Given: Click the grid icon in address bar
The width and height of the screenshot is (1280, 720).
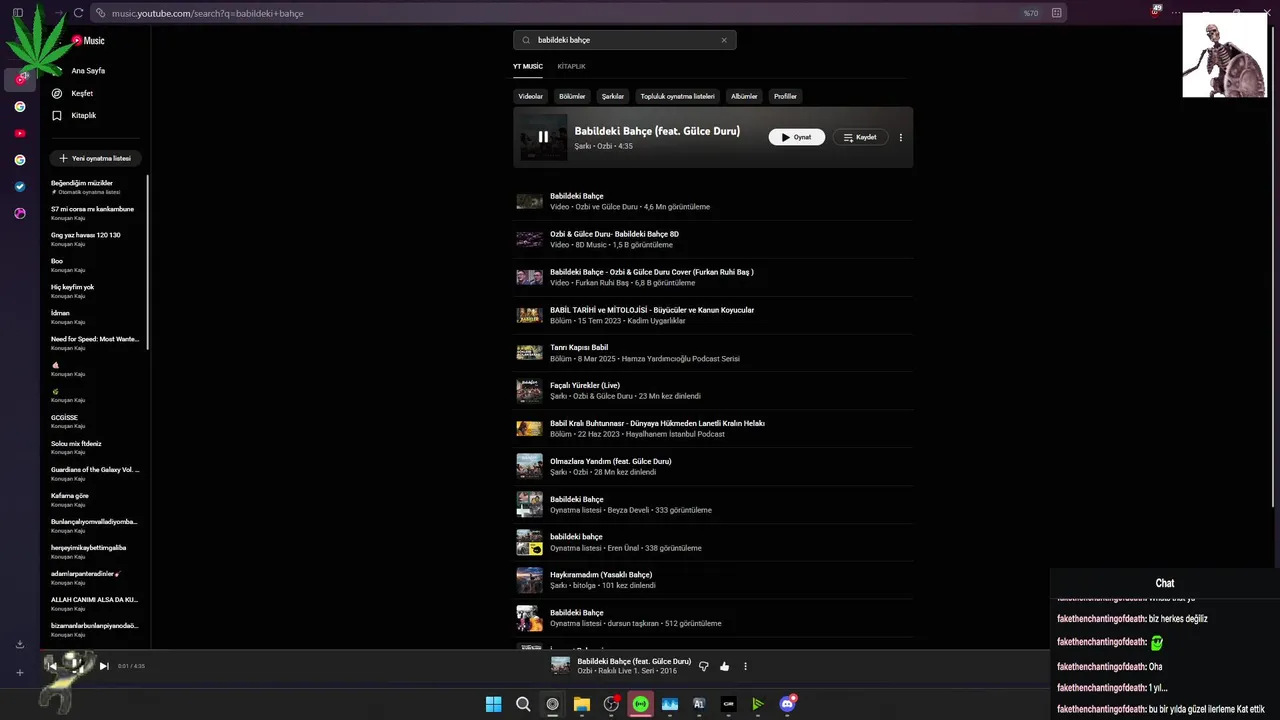Looking at the screenshot, I should (x=1056, y=13).
